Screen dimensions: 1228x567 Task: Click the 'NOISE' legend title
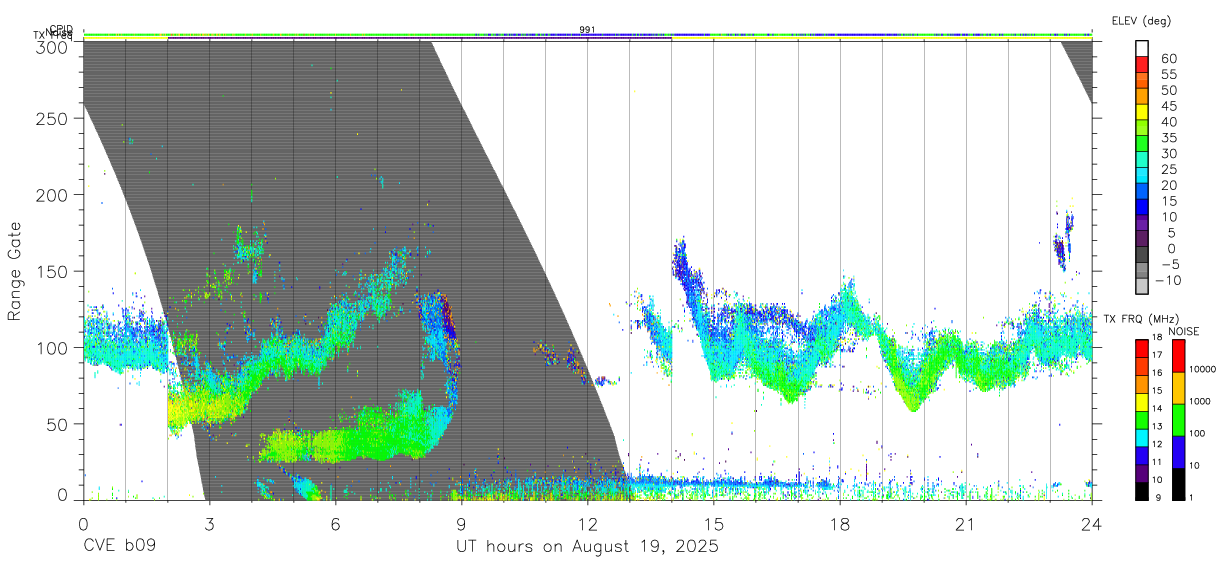pyautogui.click(x=1182, y=331)
